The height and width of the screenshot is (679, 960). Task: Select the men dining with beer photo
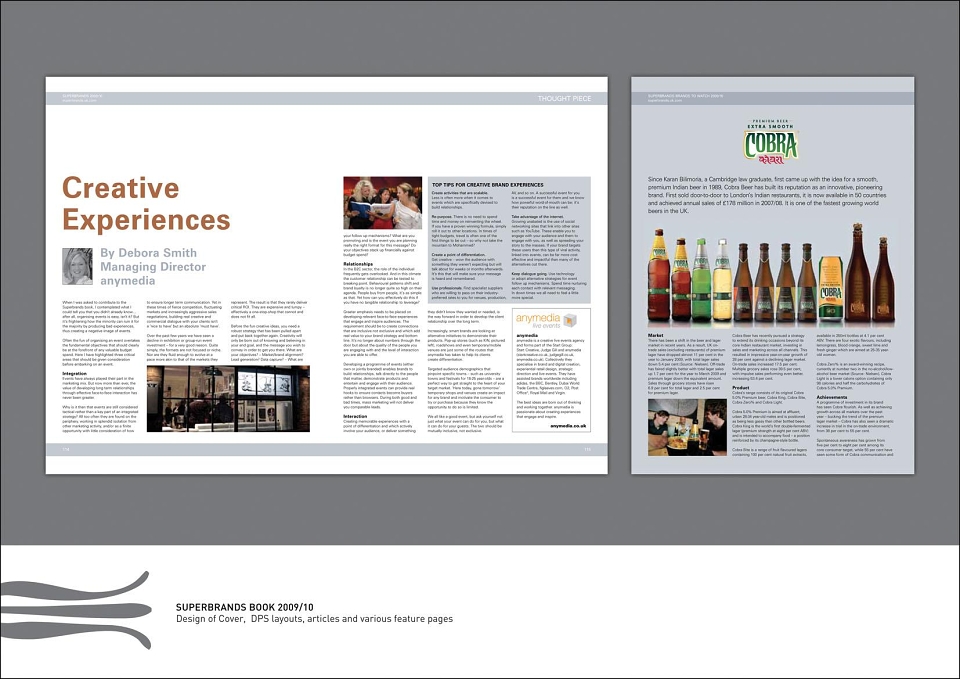point(688,427)
